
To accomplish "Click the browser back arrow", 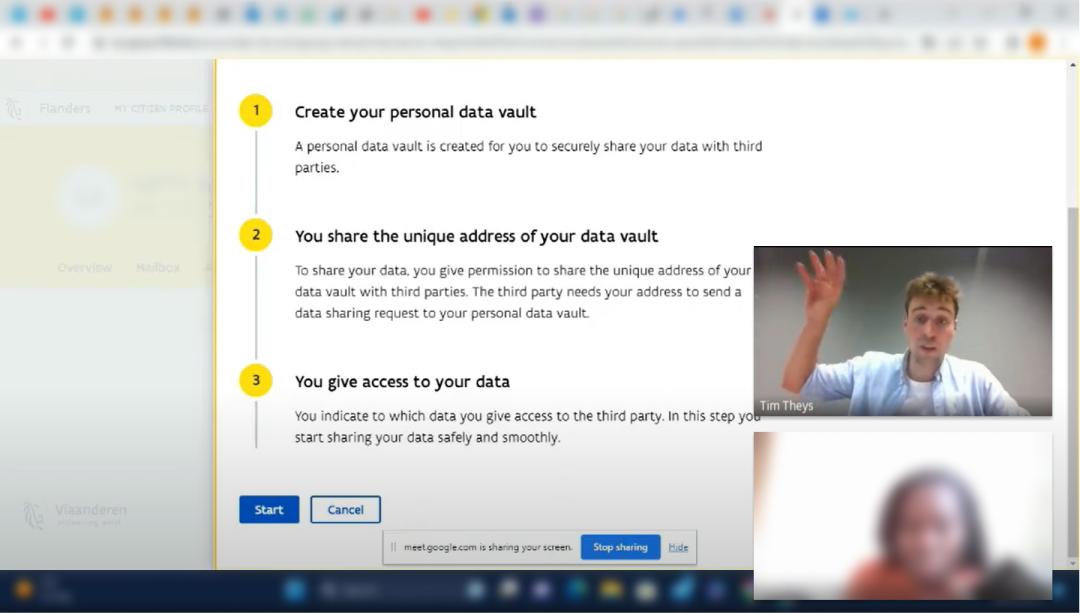I will coord(17,43).
